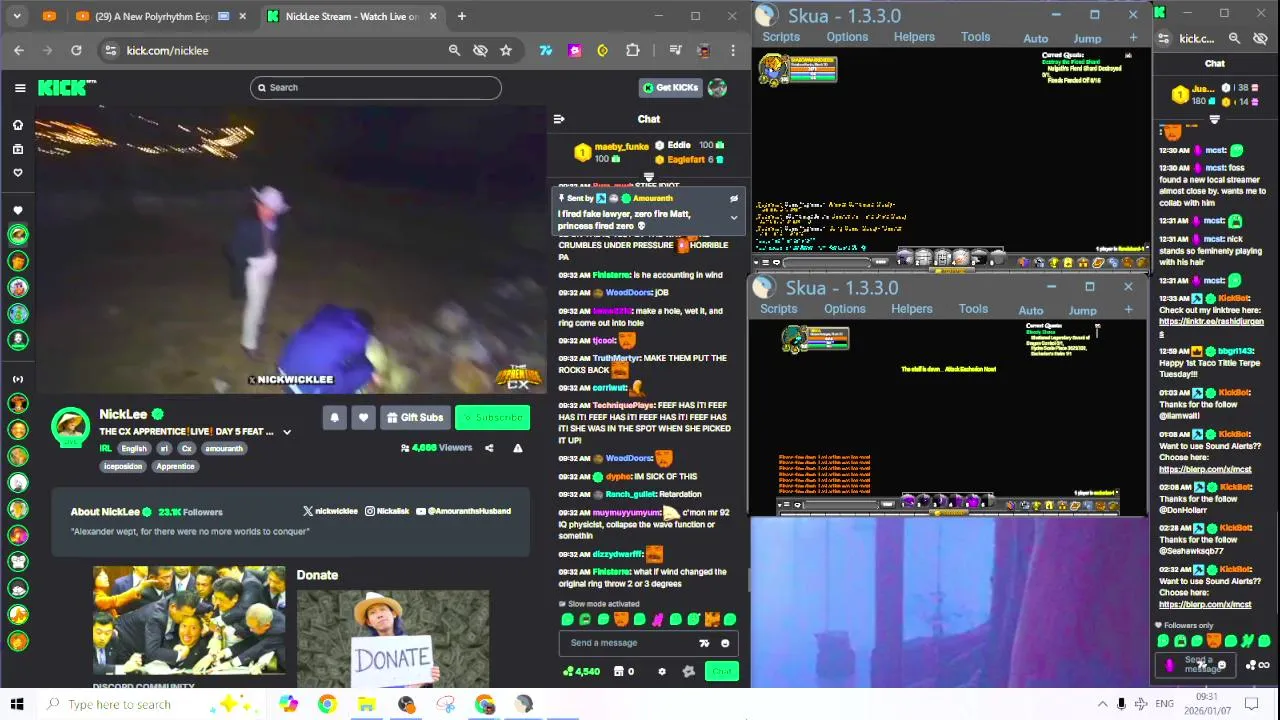Open the kicks balance 4,540 indicator
The width and height of the screenshot is (1280, 720).
click(x=581, y=672)
